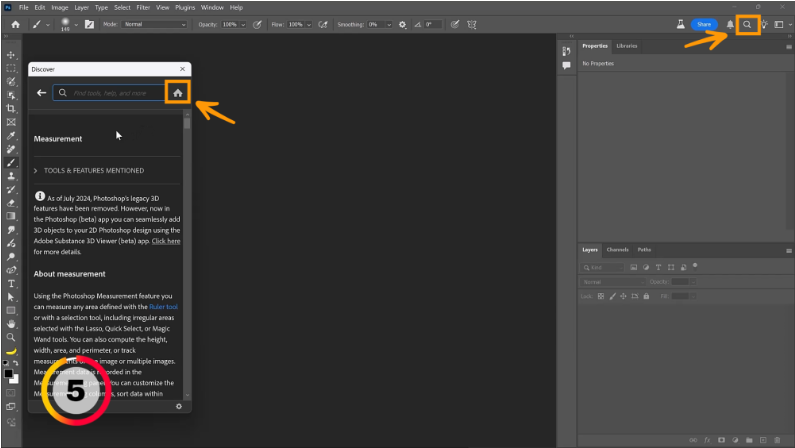The width and height of the screenshot is (795, 448).
Task: Toggle pressure for size
Action: point(455,24)
